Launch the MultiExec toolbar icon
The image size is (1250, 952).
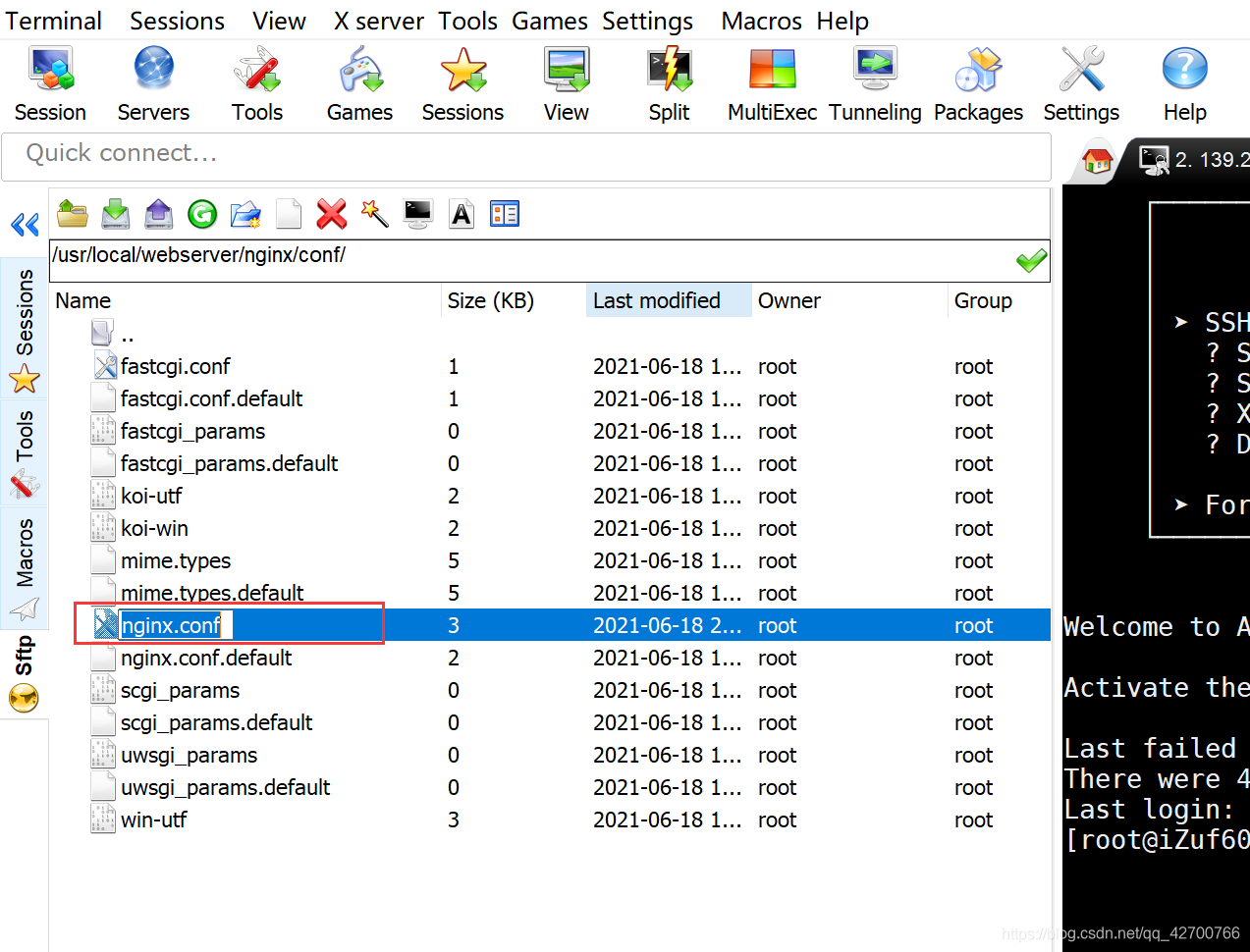click(772, 85)
